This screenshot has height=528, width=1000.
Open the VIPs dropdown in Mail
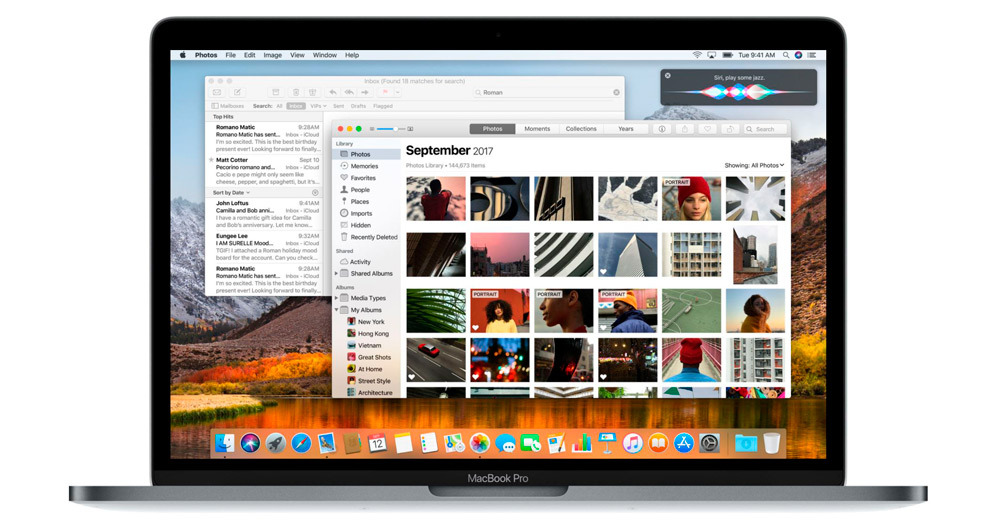(x=318, y=106)
